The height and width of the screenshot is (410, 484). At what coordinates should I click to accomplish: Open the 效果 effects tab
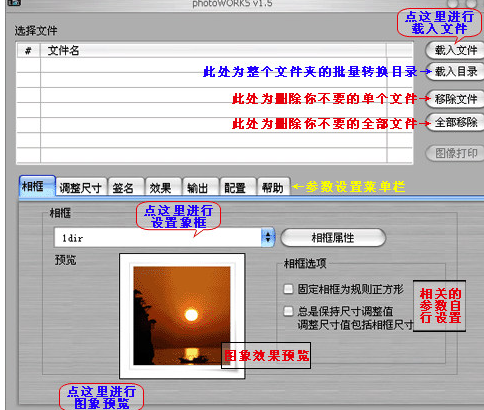point(163,188)
